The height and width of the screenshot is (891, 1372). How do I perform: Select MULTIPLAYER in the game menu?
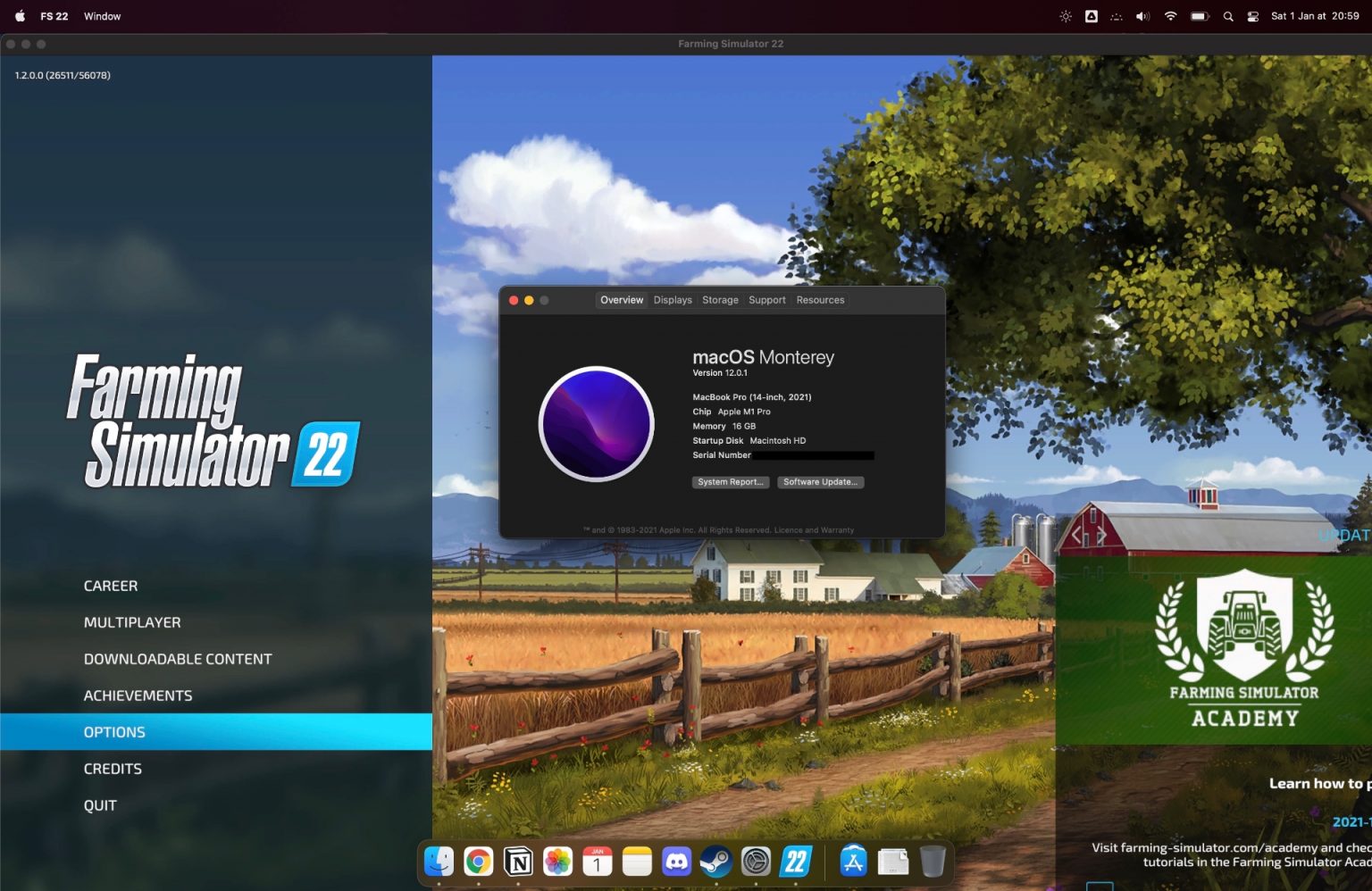[x=132, y=622]
